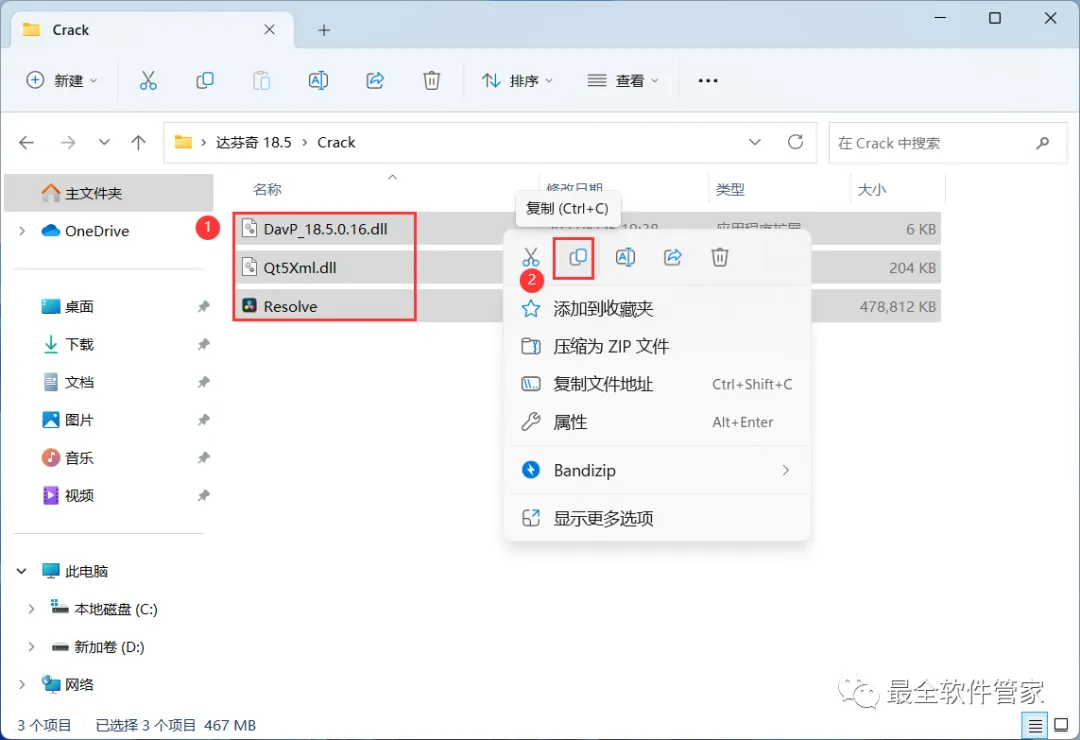Click Cut icon in context menu

coord(530,258)
